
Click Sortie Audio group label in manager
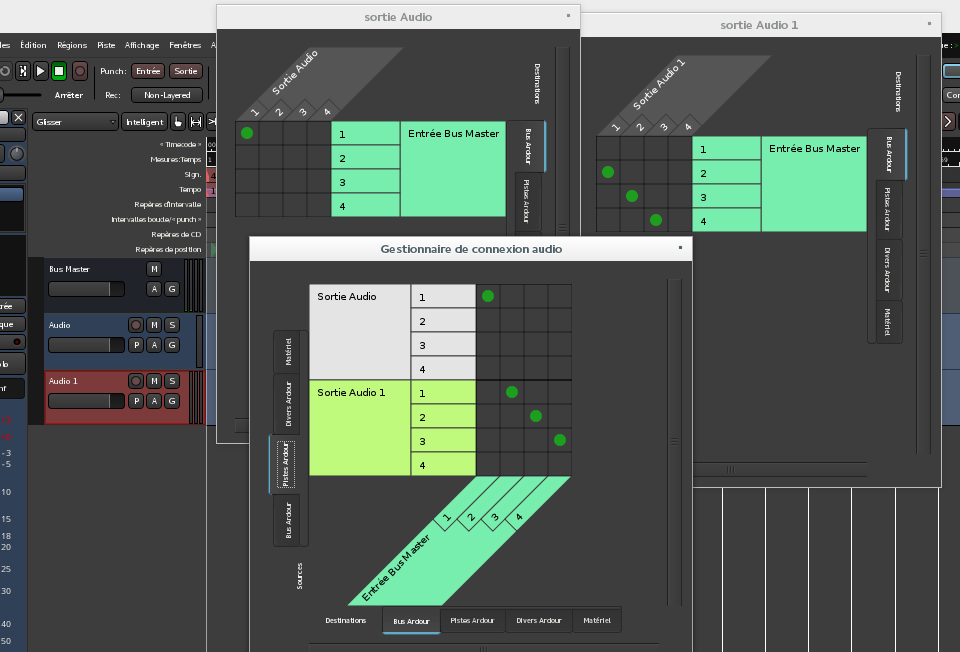click(x=359, y=332)
